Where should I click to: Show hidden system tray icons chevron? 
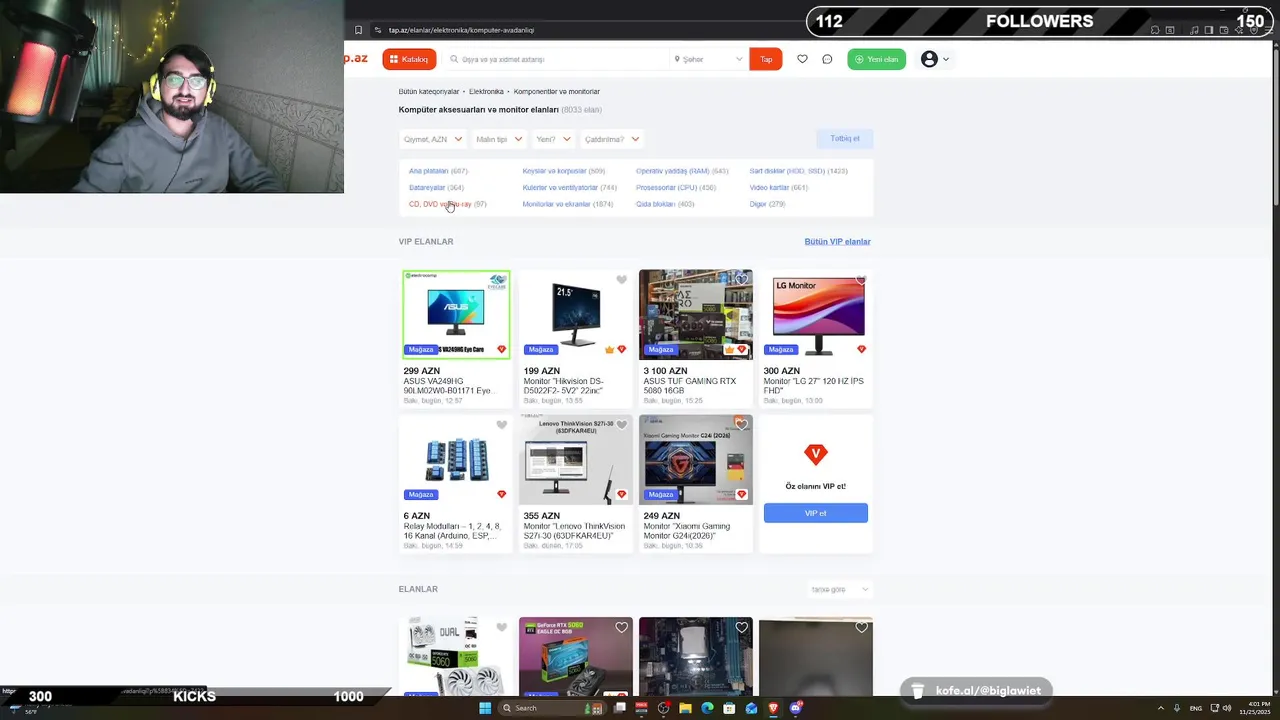coord(1161,708)
